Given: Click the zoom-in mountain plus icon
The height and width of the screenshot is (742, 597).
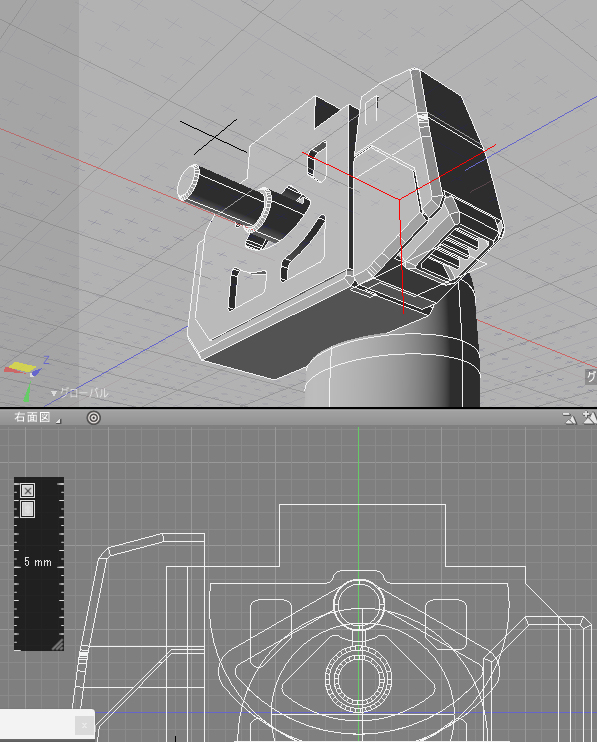Looking at the screenshot, I should pyautogui.click(x=589, y=417).
